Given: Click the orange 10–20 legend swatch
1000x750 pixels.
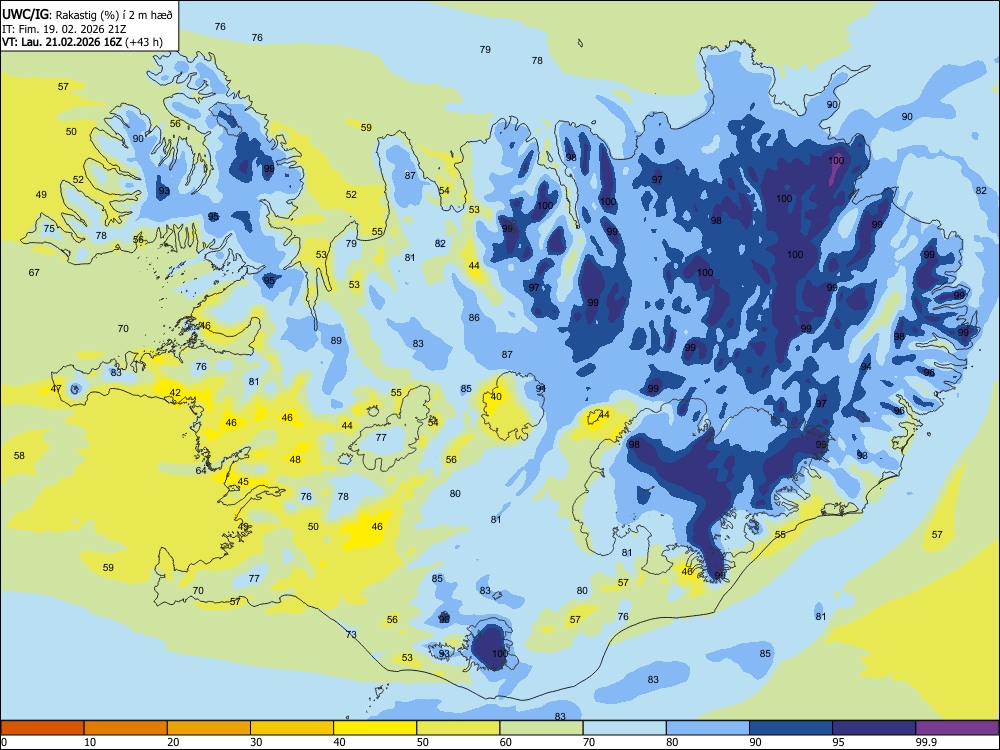Looking at the screenshot, I should point(126,728).
